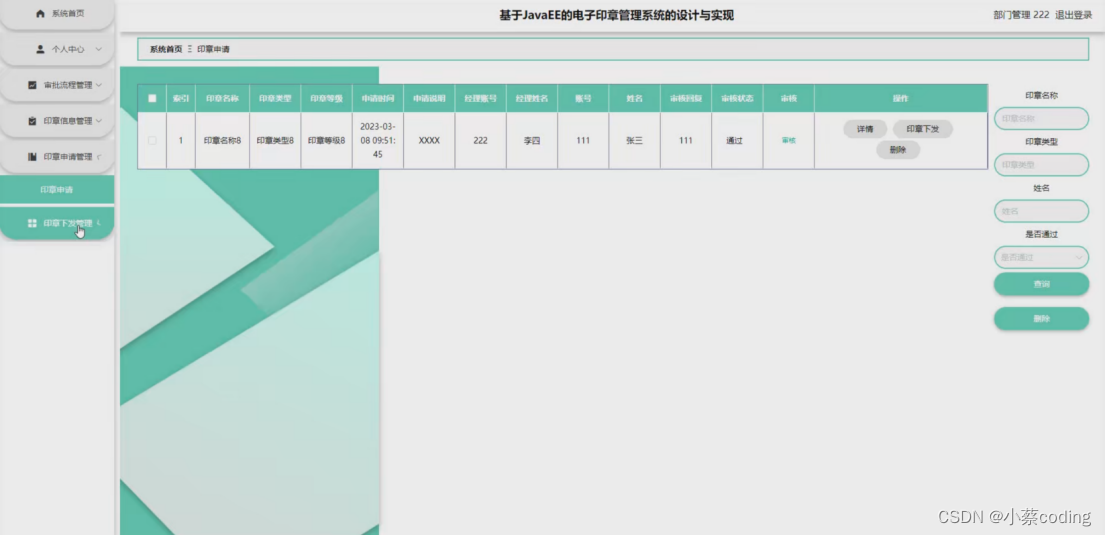Image resolution: width=1106 pixels, height=536 pixels.
Task: Check the checkbox for row 1
Action: [x=152, y=140]
